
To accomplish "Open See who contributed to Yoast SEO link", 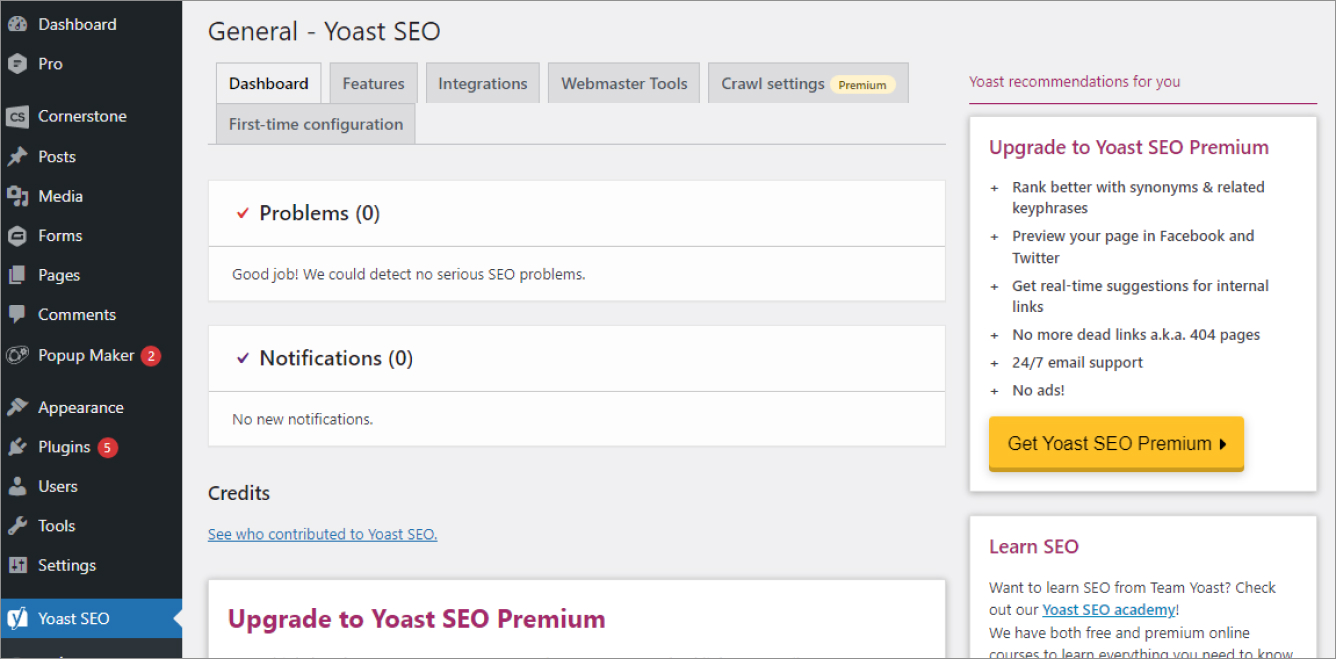I will (x=322, y=534).
